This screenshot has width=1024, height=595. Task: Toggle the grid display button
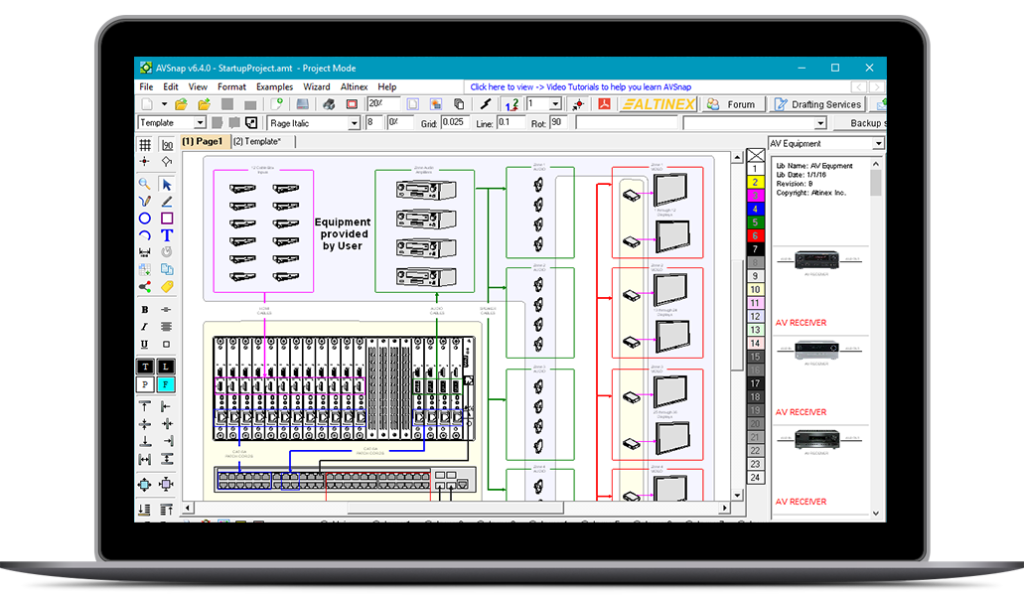point(145,145)
